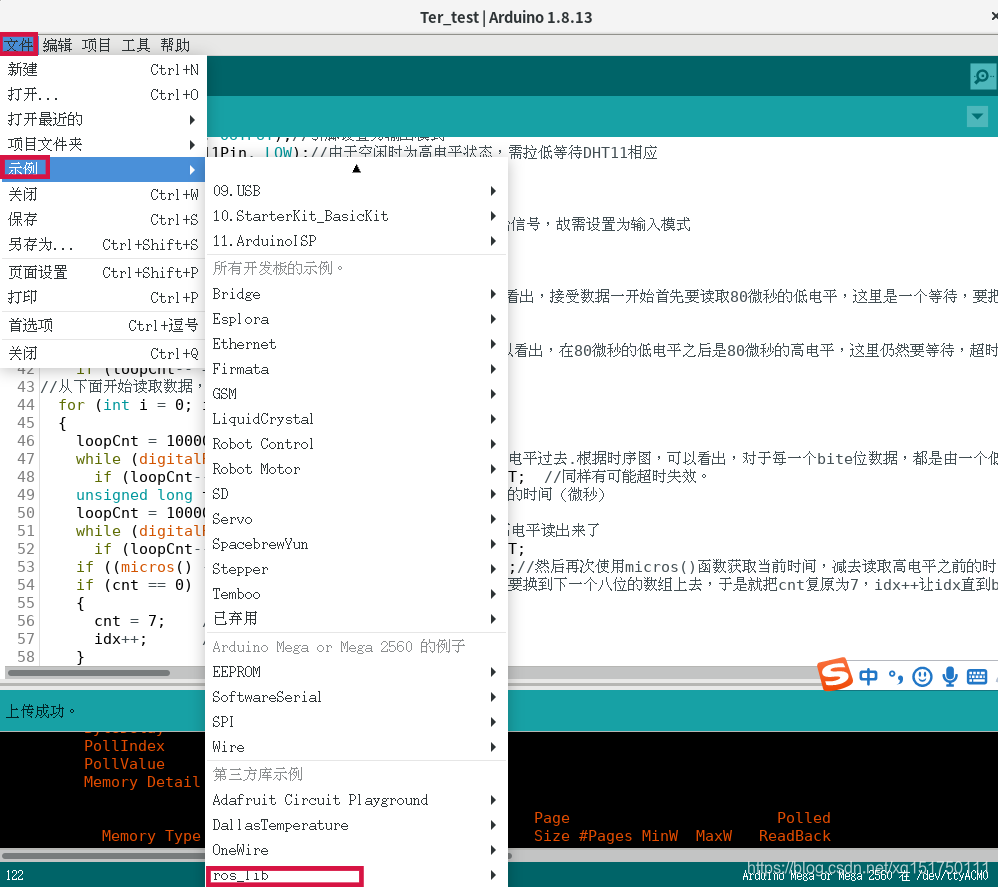Toggle Sogou punctuation mode icon
Viewport: 998px width, 887px height.
click(896, 676)
